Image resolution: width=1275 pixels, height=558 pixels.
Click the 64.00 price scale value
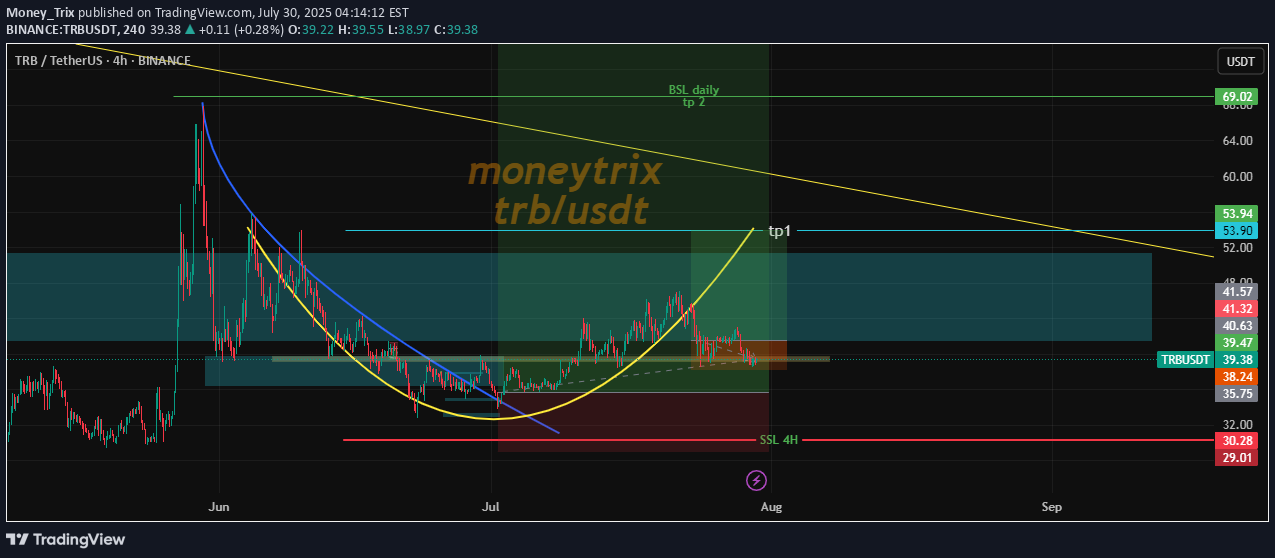pyautogui.click(x=1237, y=141)
